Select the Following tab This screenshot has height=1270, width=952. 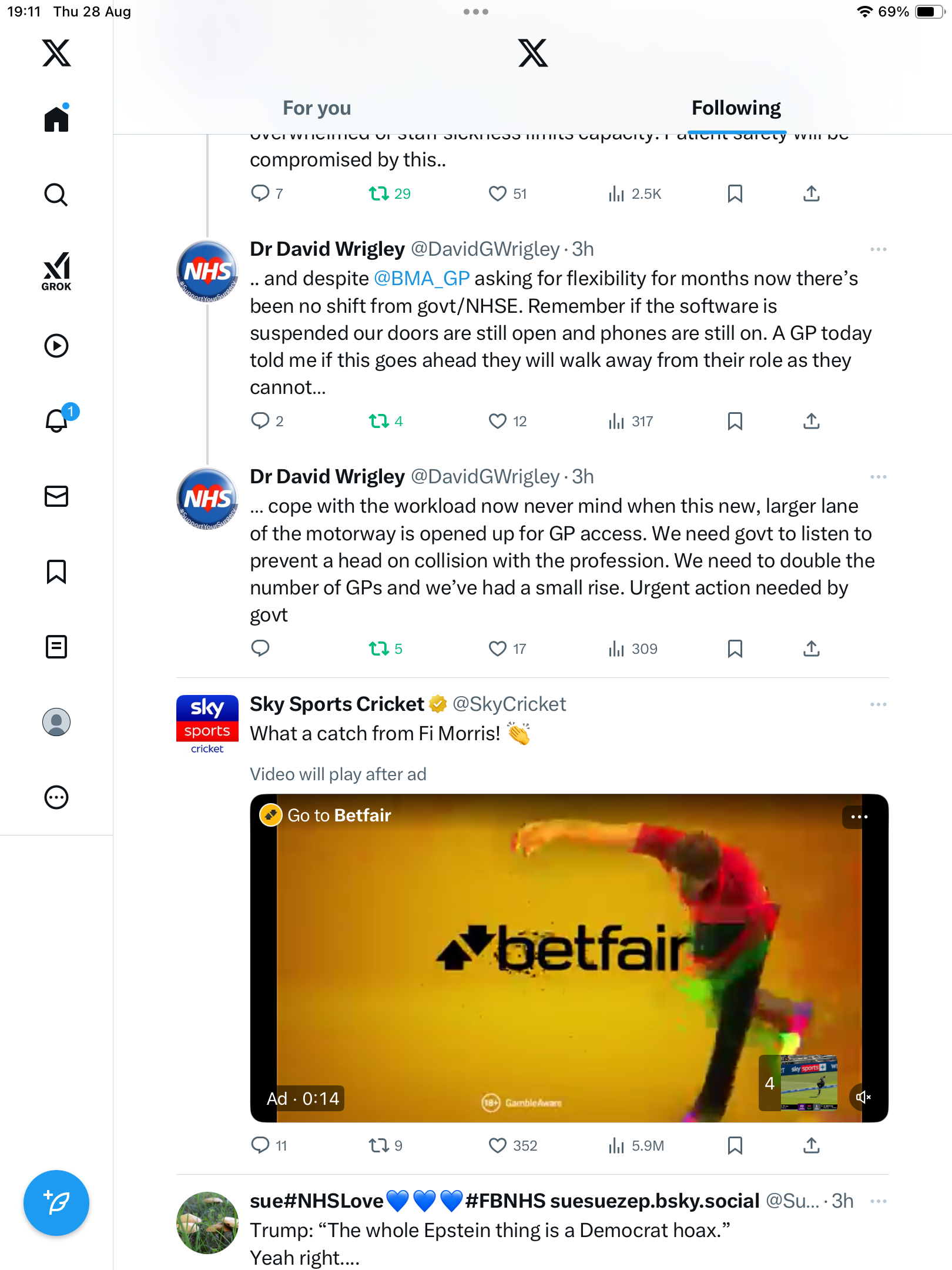(736, 108)
